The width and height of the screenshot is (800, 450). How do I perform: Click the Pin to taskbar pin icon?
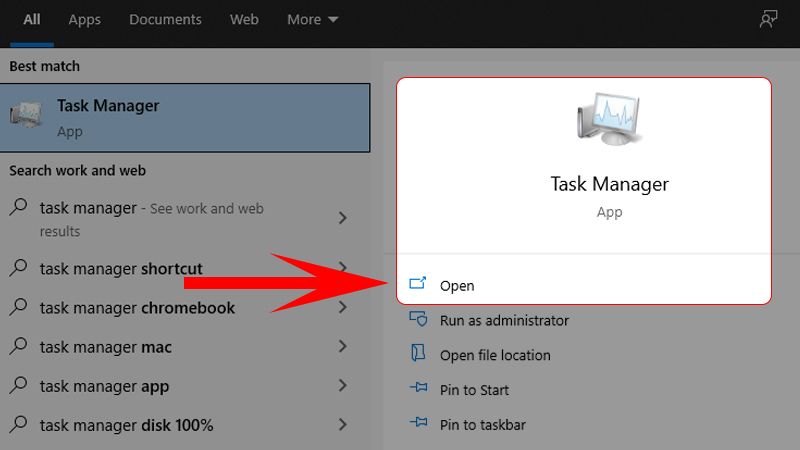tap(418, 425)
